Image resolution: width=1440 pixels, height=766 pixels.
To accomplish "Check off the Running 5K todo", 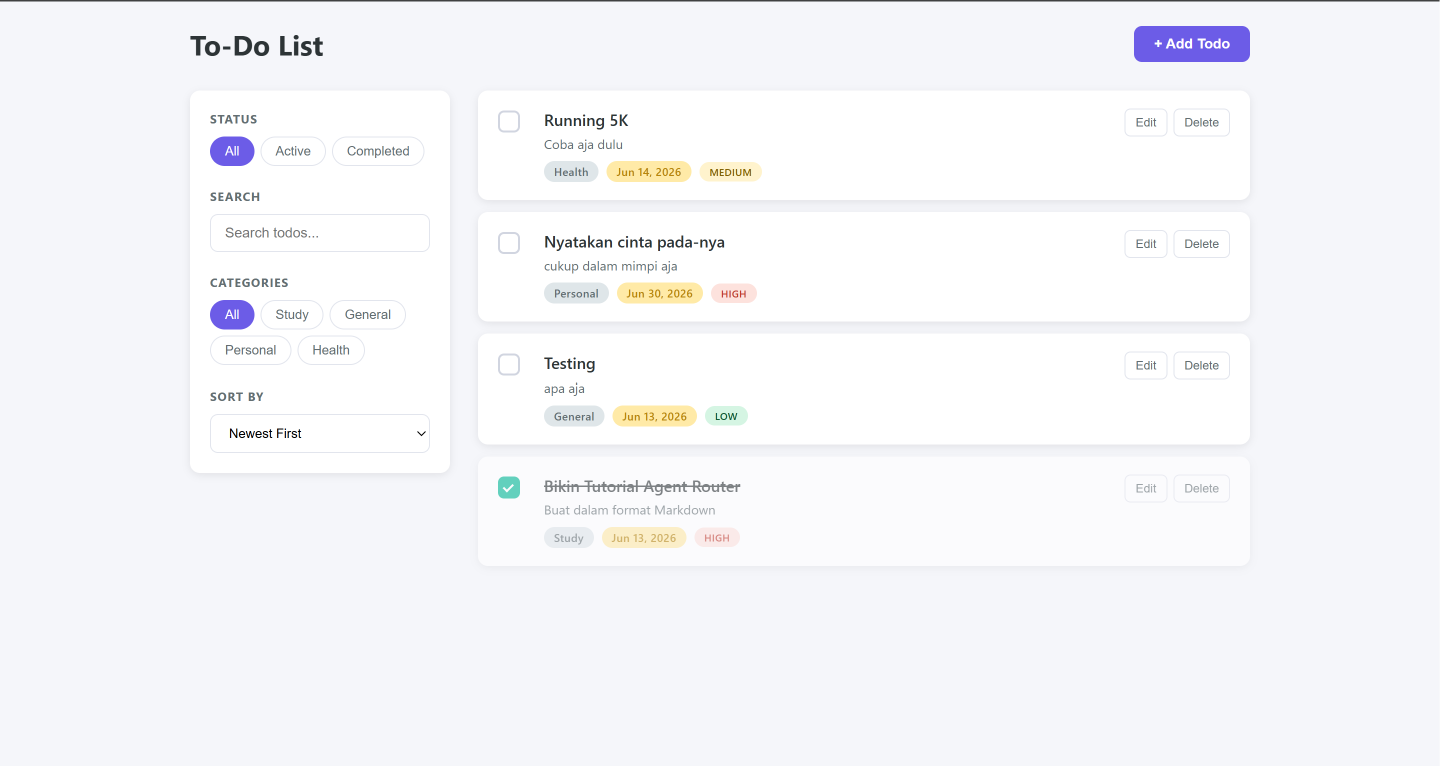I will point(509,122).
